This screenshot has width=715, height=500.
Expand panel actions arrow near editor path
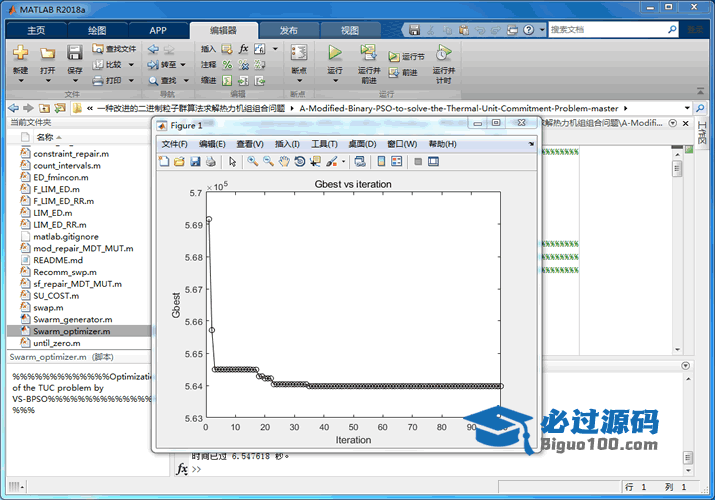pos(672,123)
